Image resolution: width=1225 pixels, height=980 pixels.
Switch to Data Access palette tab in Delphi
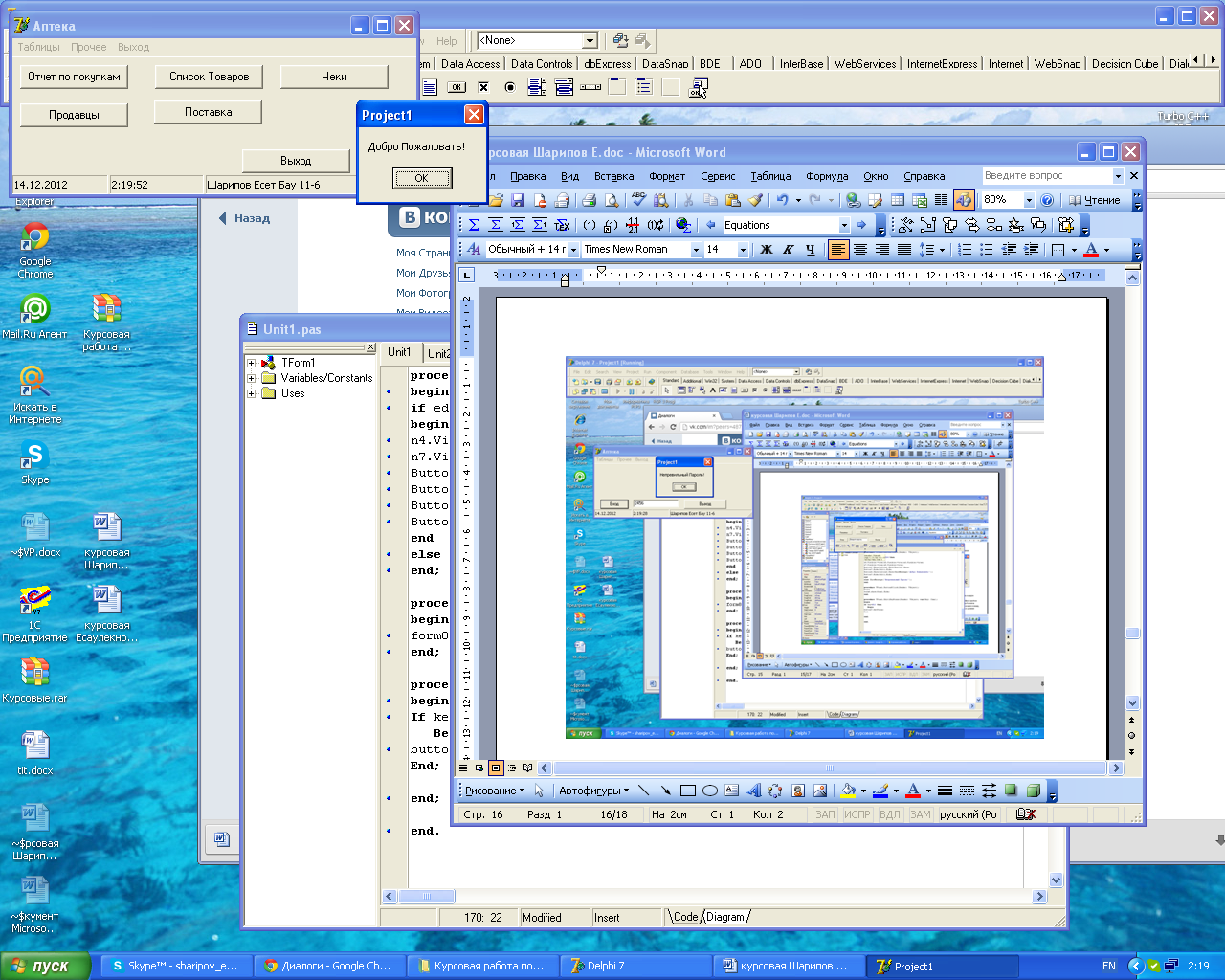pos(470,64)
